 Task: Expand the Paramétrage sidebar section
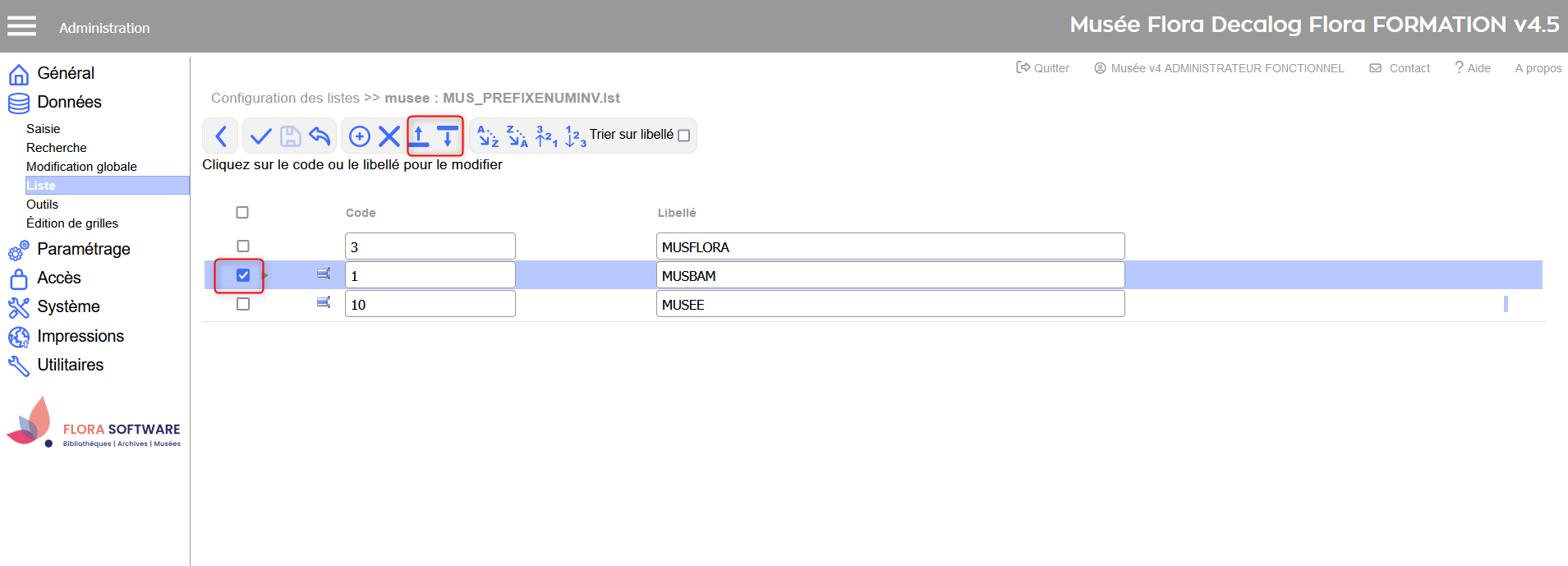[x=83, y=249]
